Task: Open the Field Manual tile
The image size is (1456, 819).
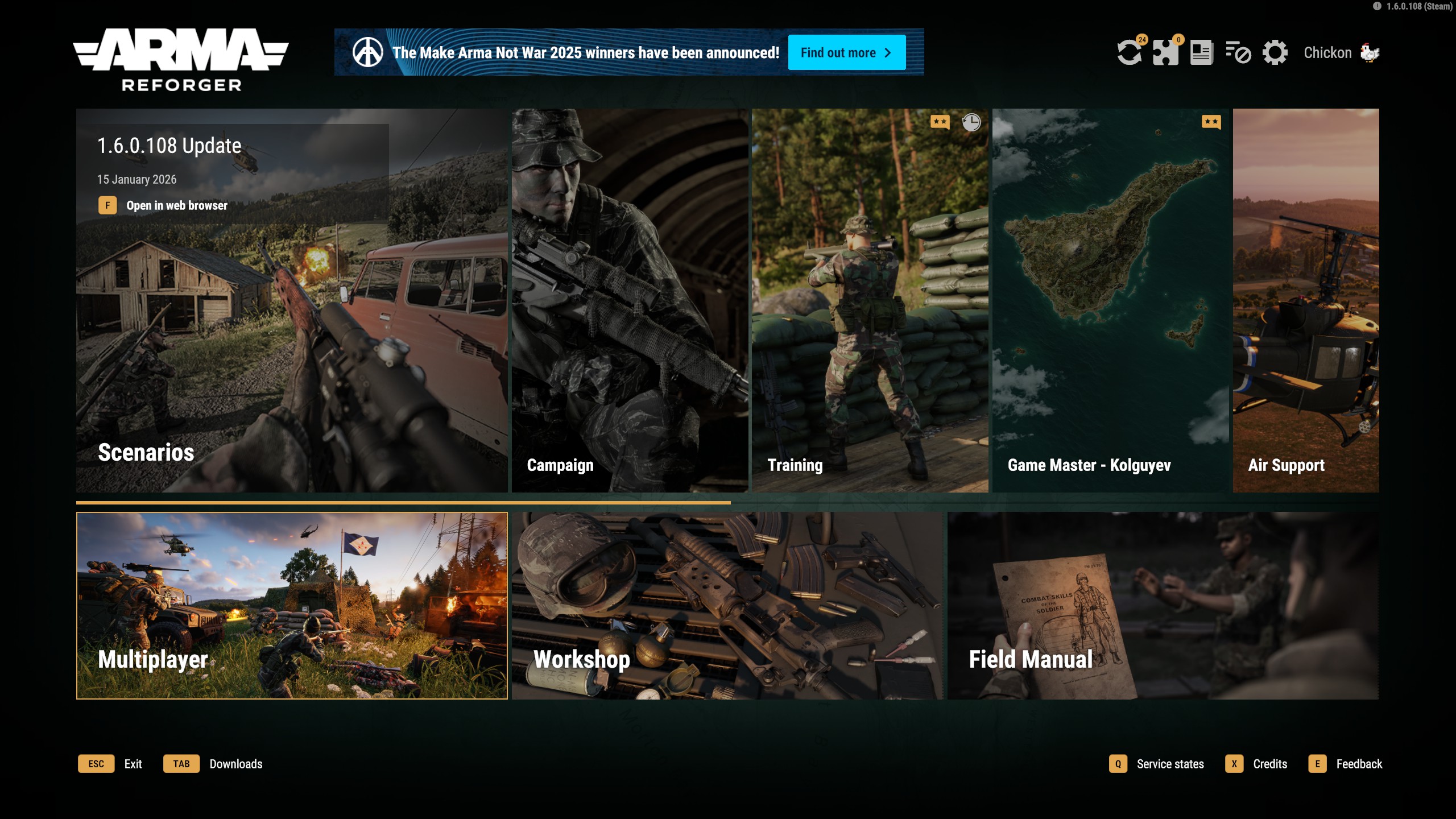Action: [1163, 606]
